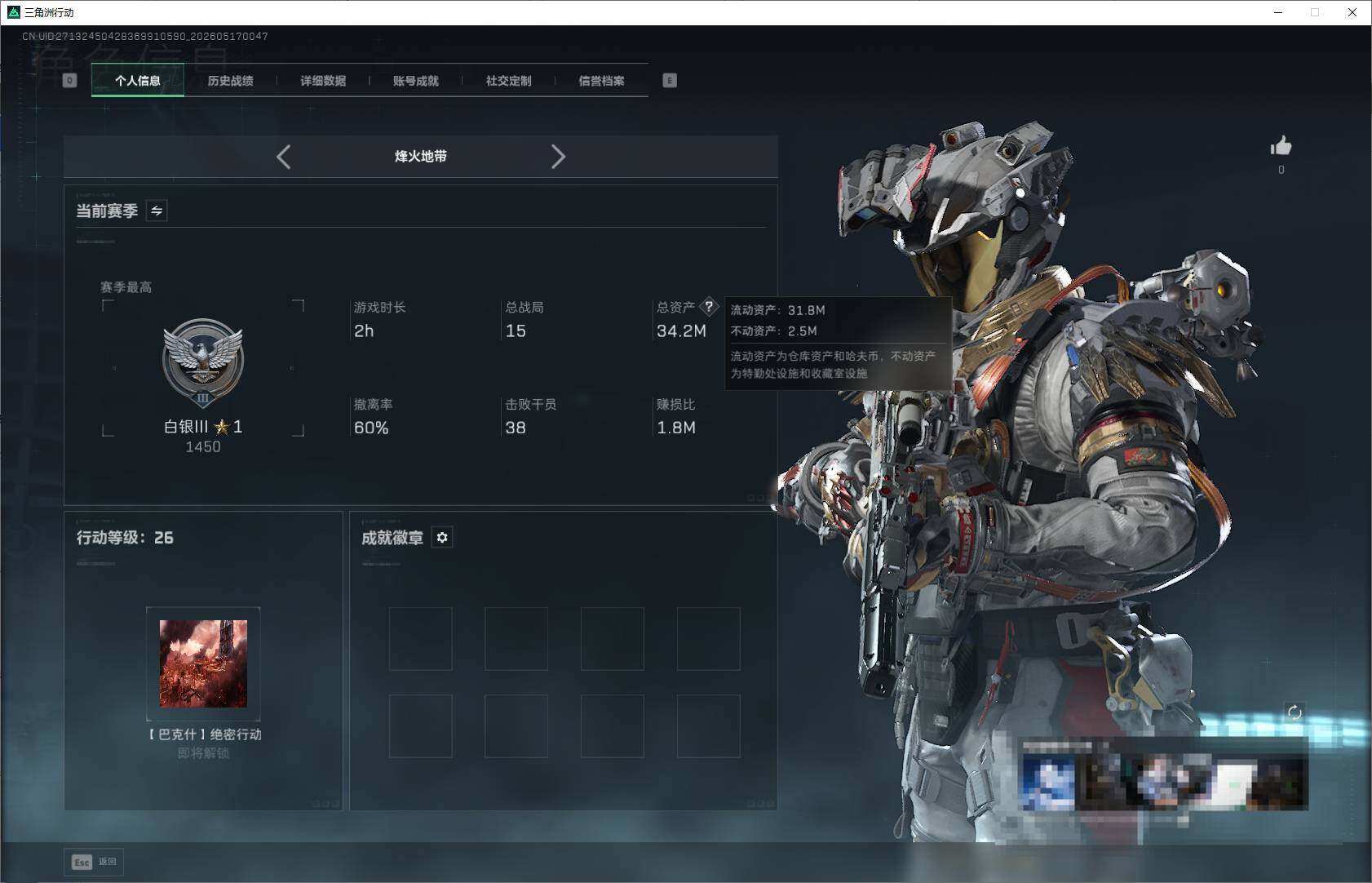Click the 总战局 value 15

(516, 331)
